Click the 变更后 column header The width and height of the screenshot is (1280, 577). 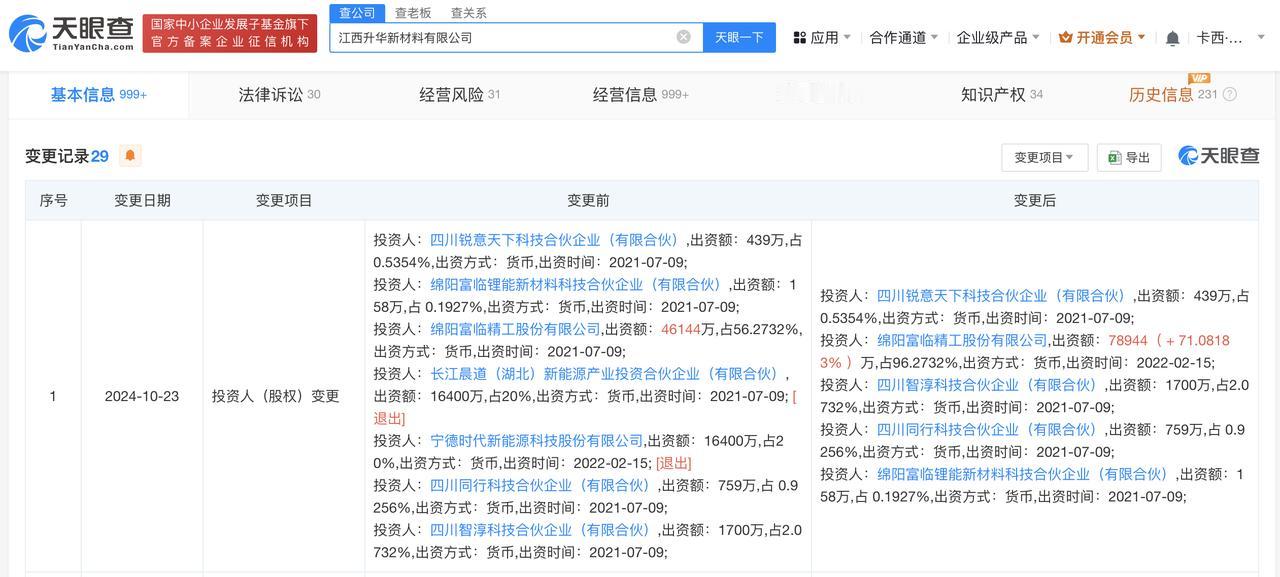1034,200
